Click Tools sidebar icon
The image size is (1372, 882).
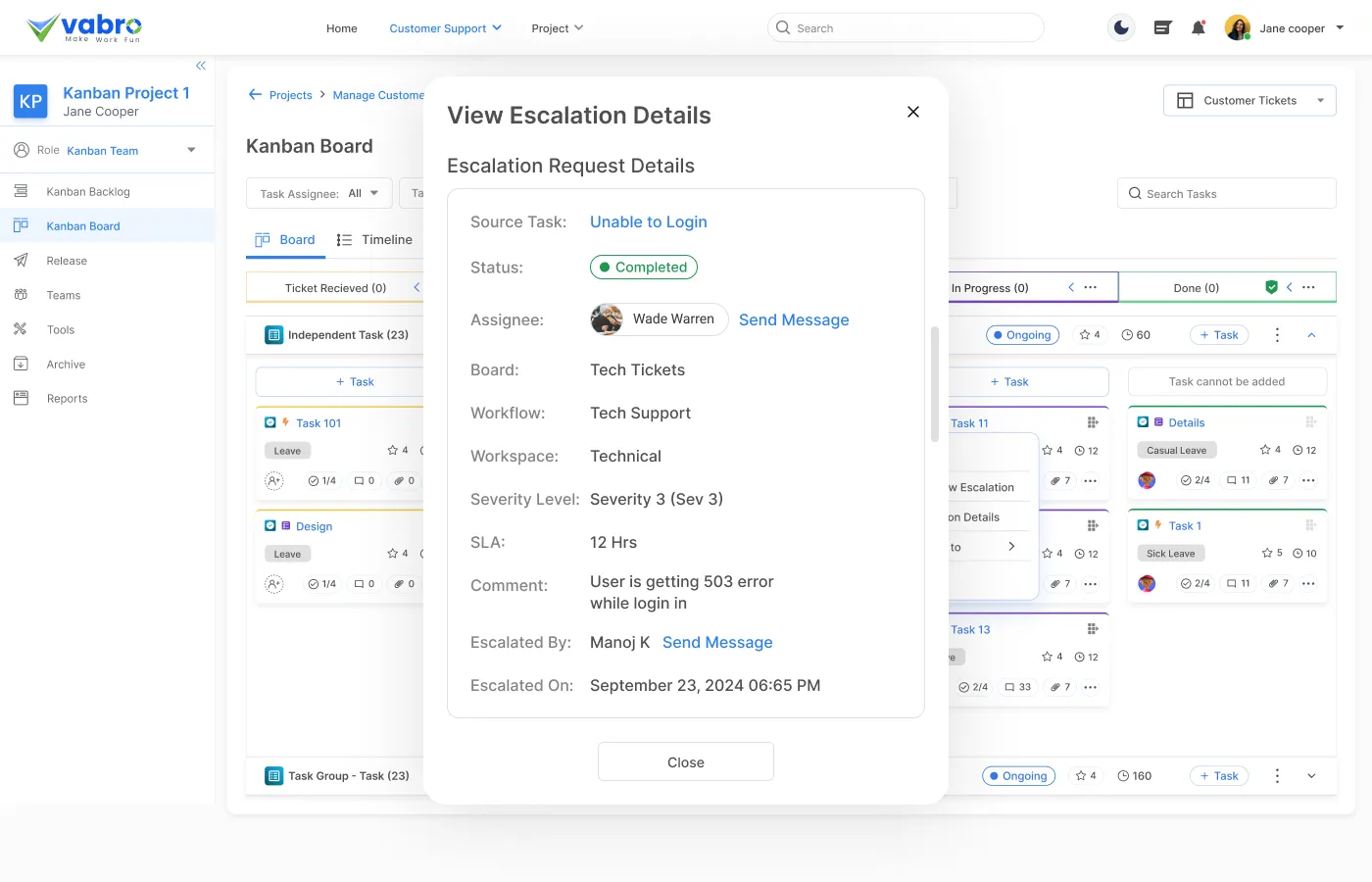[x=21, y=329]
